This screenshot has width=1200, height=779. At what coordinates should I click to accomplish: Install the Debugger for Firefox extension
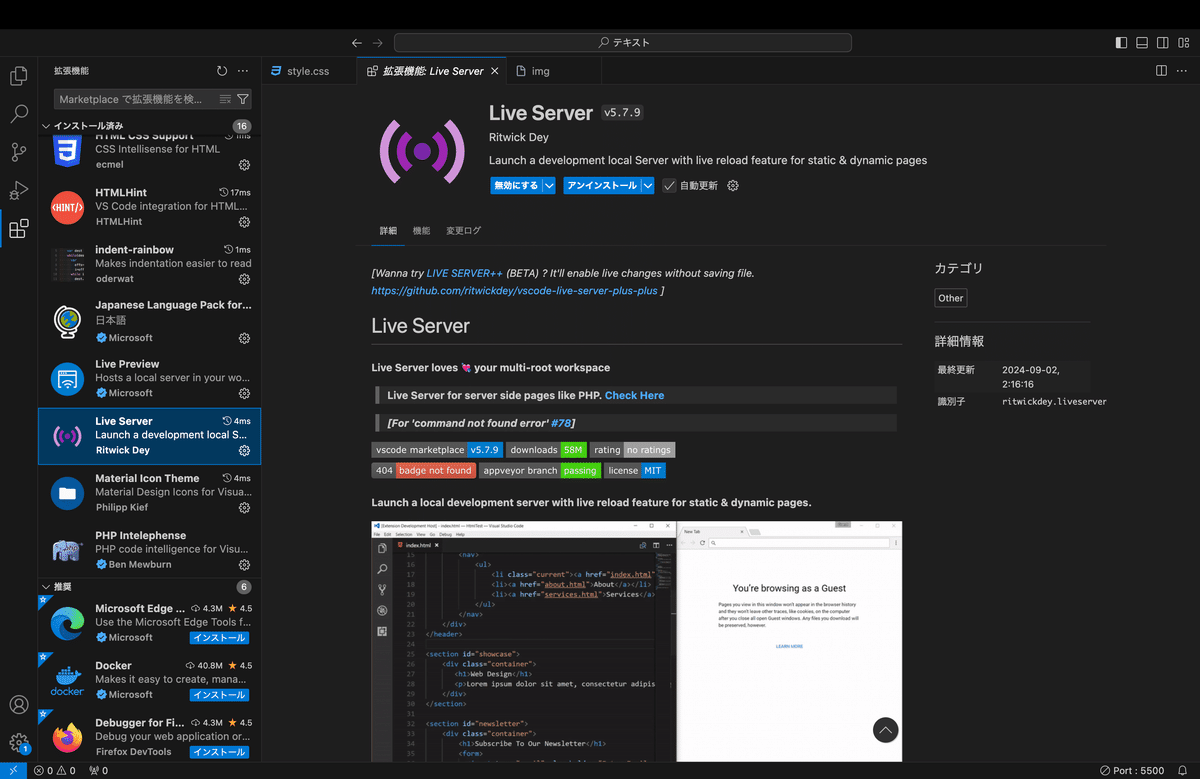click(219, 752)
